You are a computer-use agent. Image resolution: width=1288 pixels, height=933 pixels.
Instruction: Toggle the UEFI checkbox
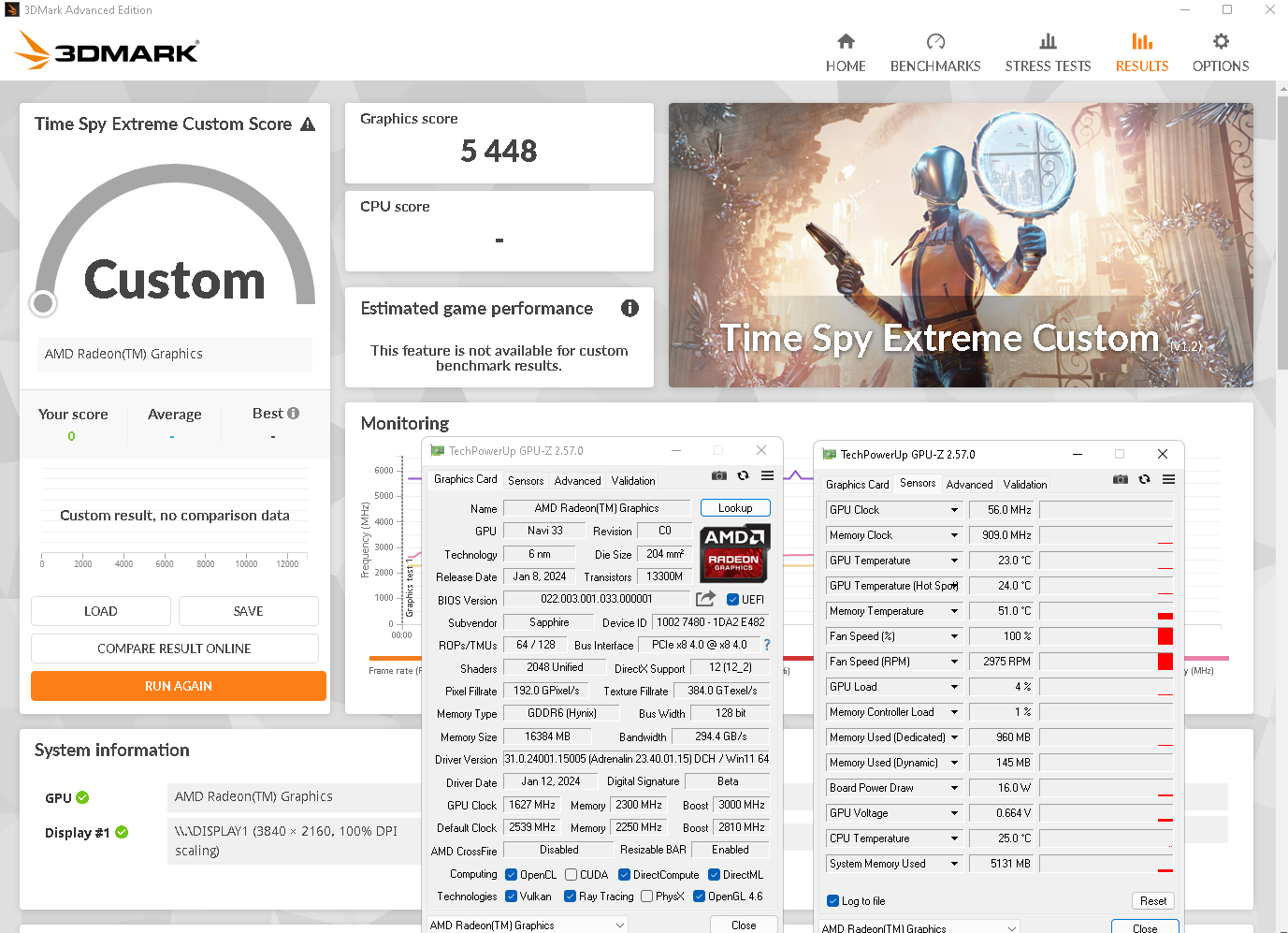[733, 600]
